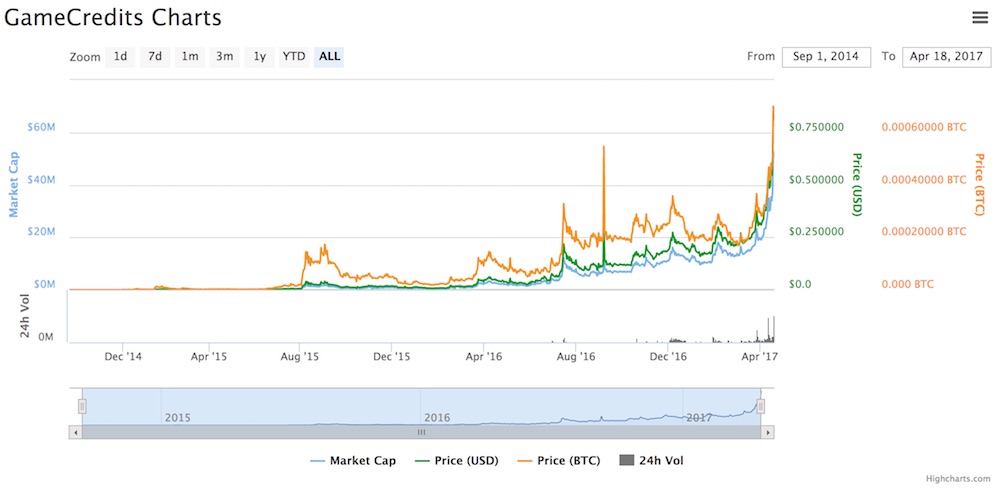The image size is (1000, 492).
Task: Click the navigator right range handle
Action: click(x=760, y=406)
